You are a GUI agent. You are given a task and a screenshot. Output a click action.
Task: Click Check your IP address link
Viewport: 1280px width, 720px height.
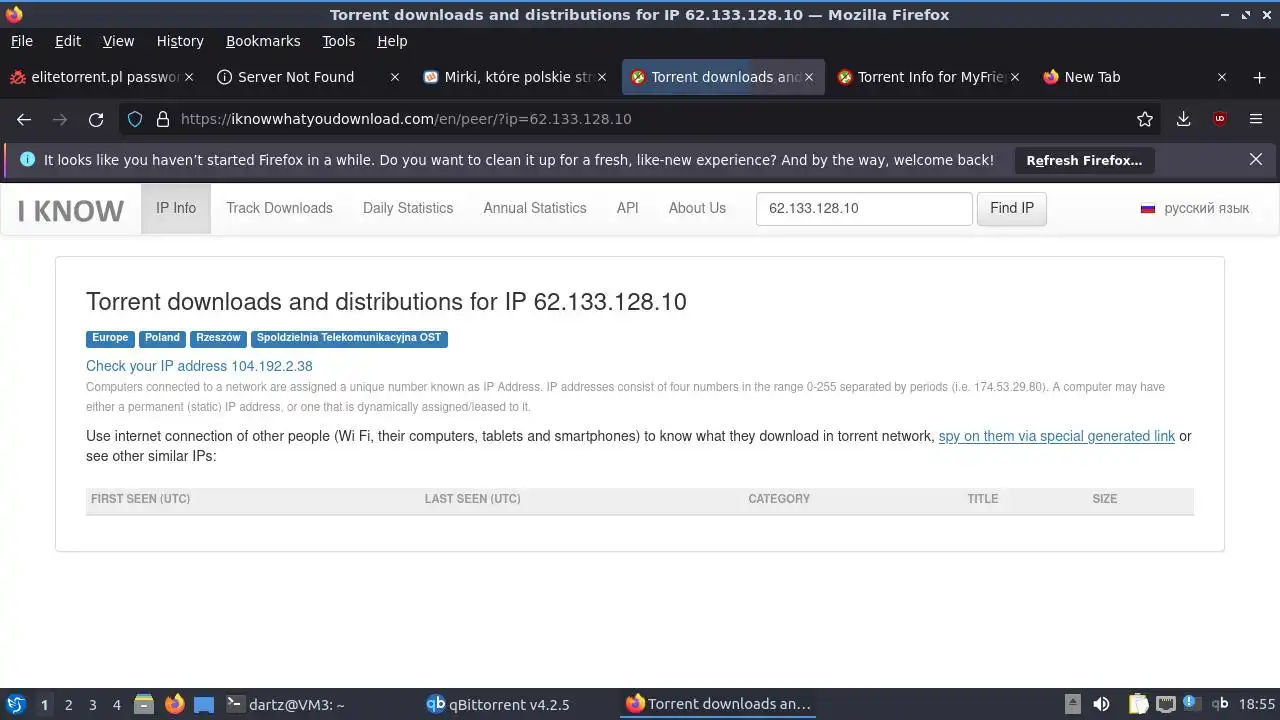pos(199,366)
